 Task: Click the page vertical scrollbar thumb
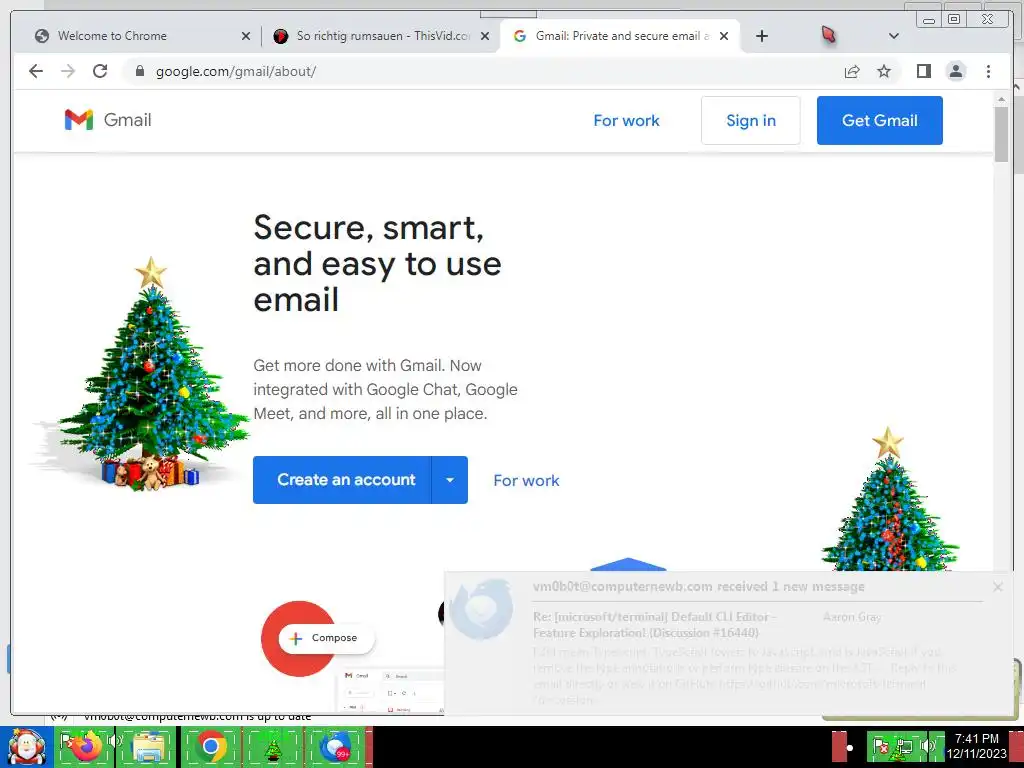click(x=1001, y=134)
